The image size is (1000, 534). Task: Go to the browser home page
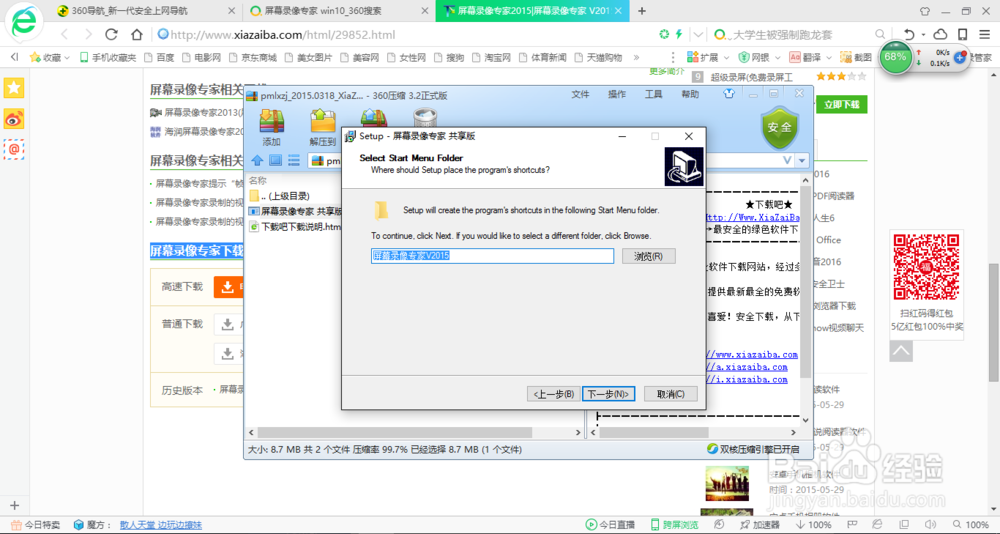[136, 34]
